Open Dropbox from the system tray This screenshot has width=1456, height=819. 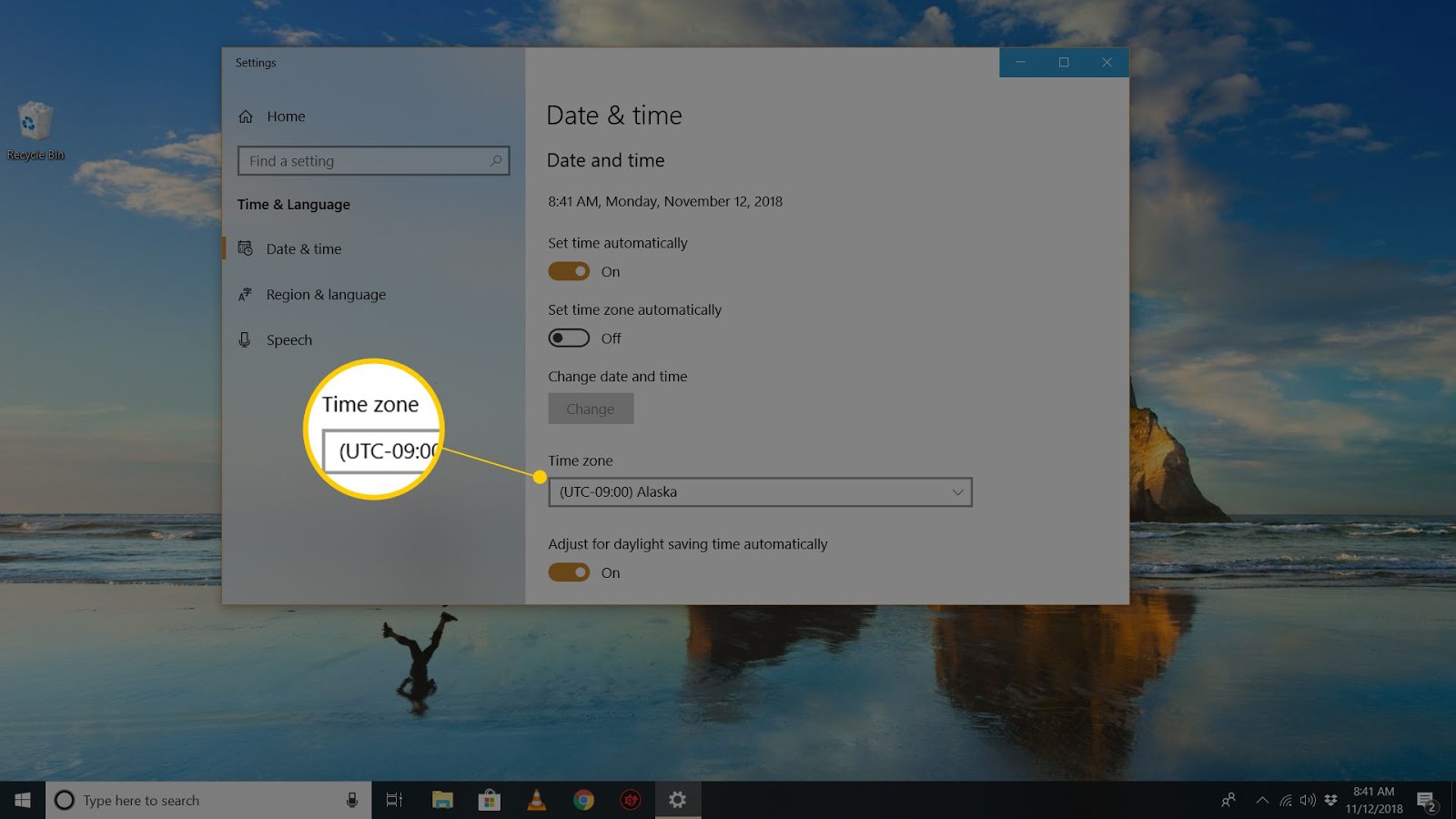[1330, 800]
